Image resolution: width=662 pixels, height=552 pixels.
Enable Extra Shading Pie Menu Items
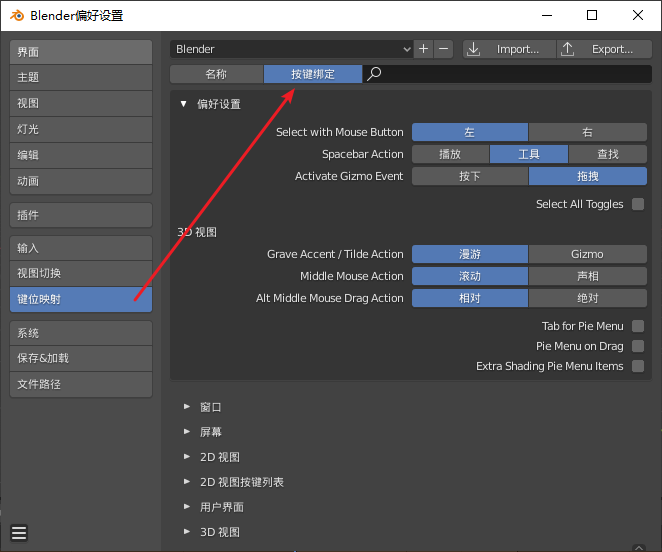(x=638, y=366)
